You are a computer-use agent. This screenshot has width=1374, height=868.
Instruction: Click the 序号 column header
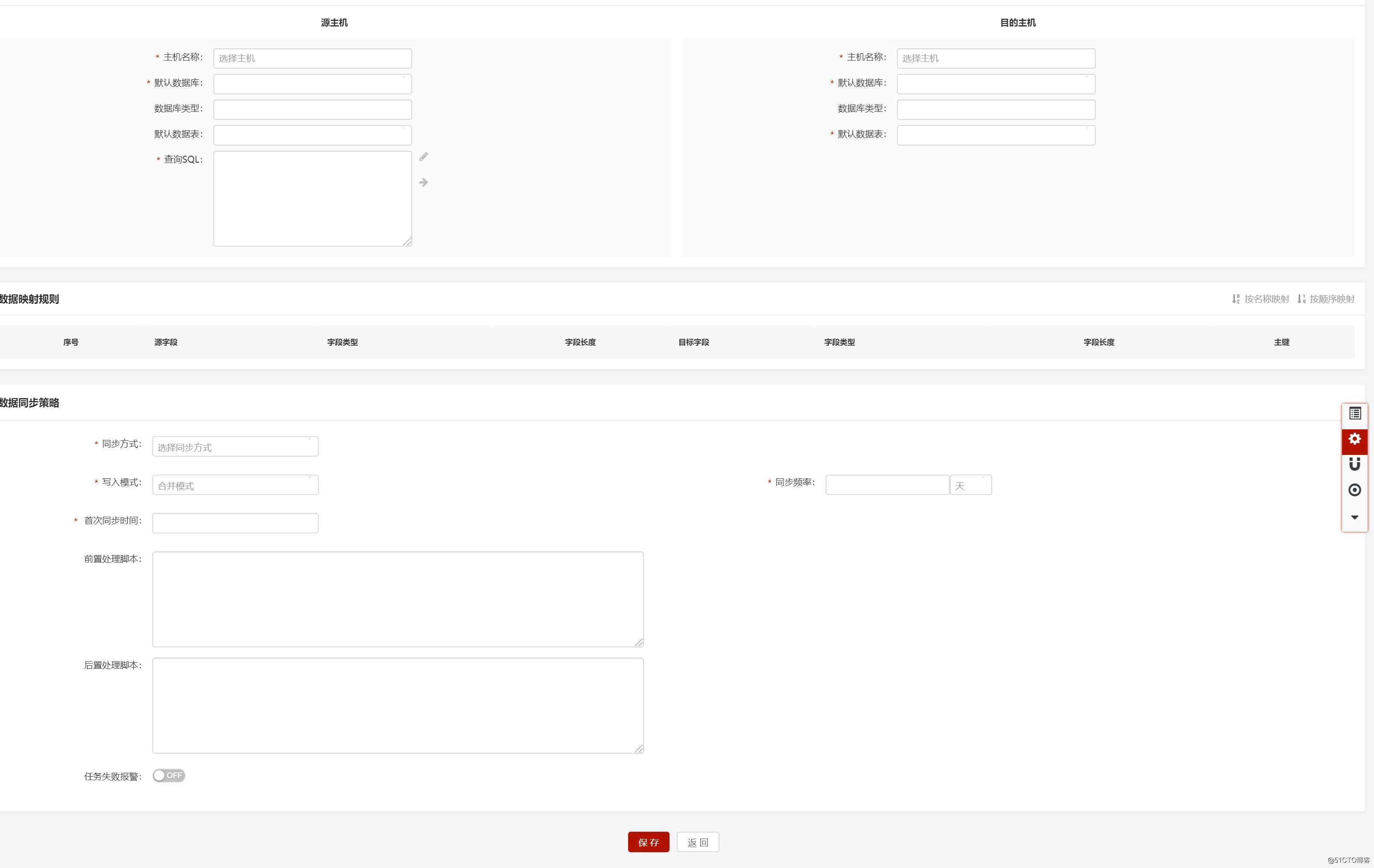pos(71,342)
